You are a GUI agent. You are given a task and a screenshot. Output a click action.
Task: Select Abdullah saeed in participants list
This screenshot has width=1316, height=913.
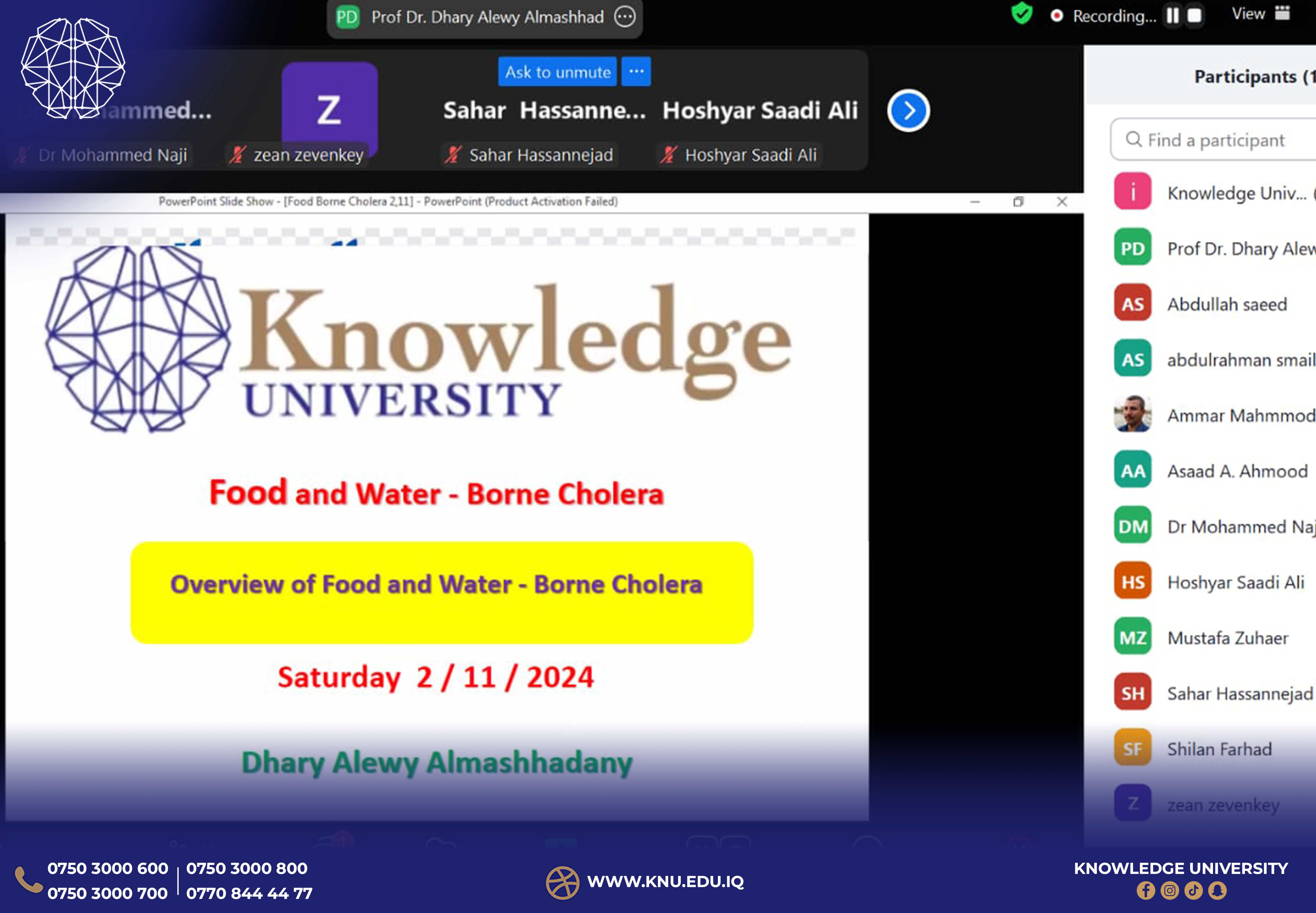pos(1214,304)
